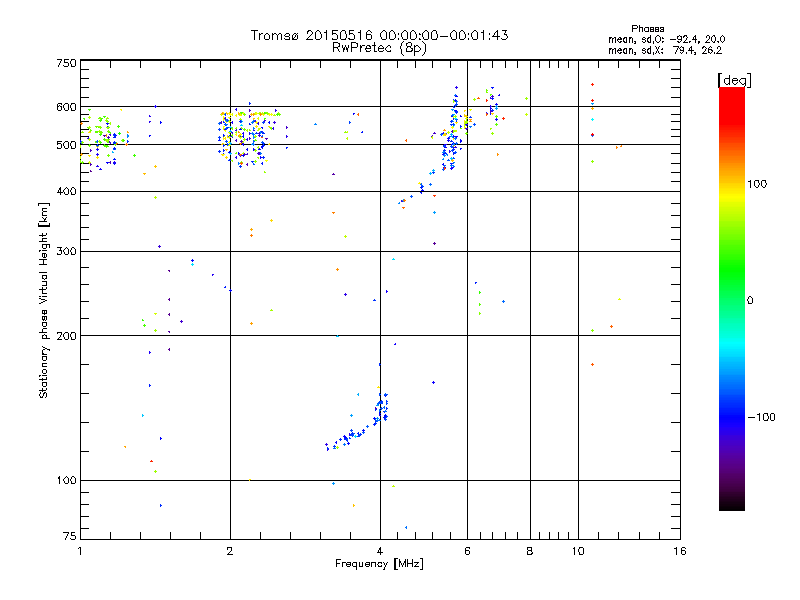Click the x-axis tick label '8'
The image size is (800, 600).
[530, 551]
